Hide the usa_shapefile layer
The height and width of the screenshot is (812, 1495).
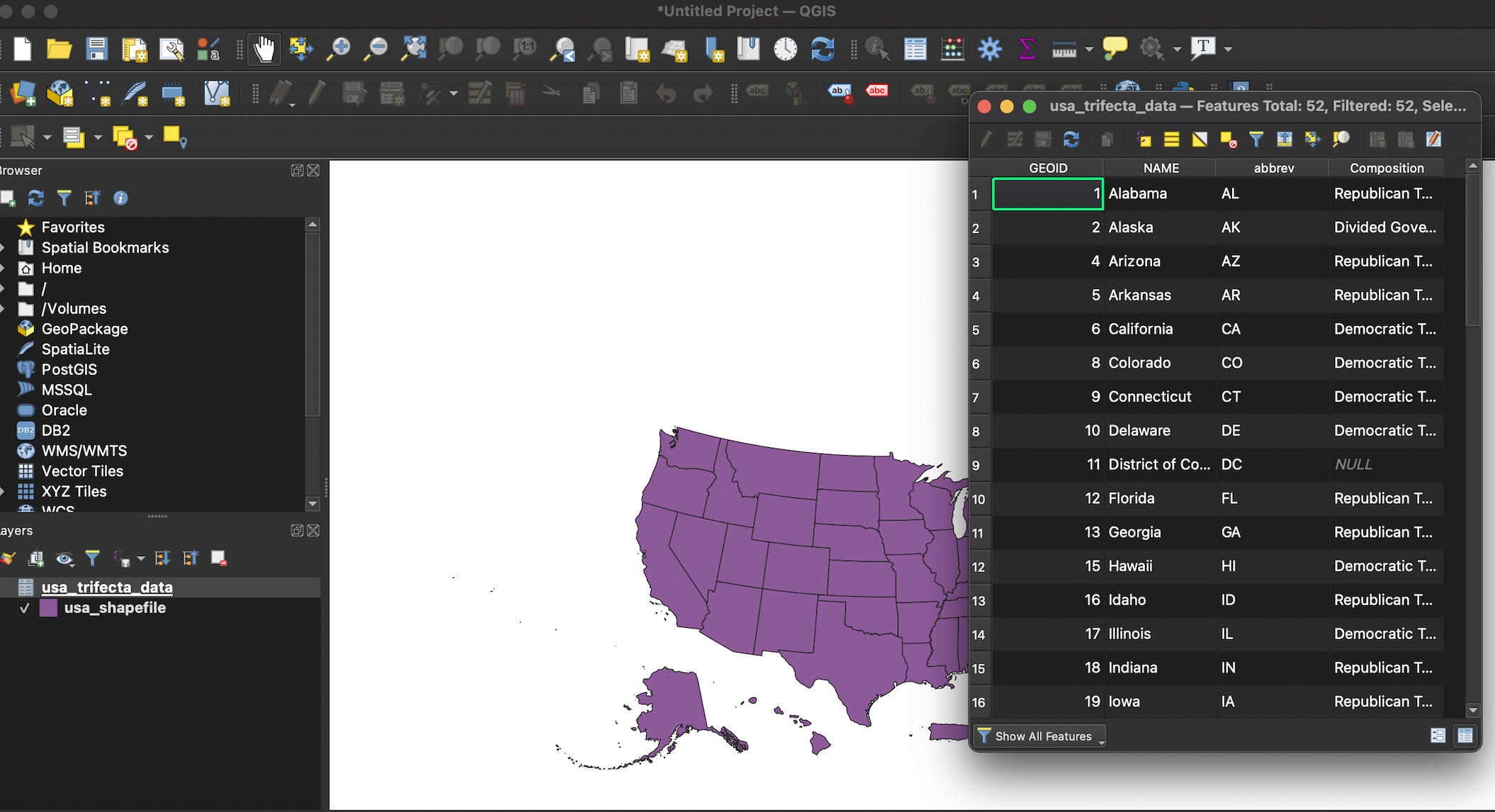point(24,608)
